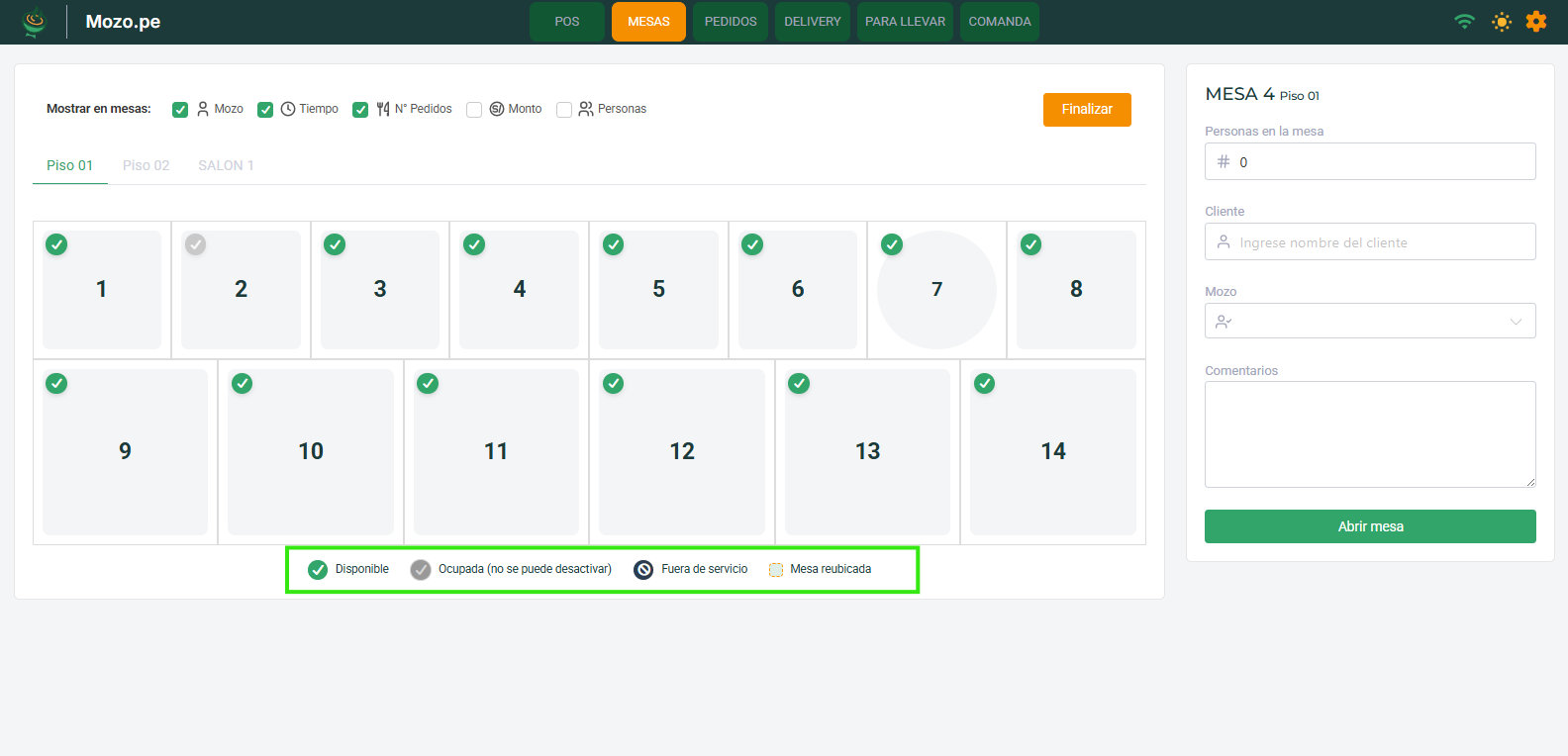Select round table 7
Screen dimensions: 1568x756
point(936,290)
